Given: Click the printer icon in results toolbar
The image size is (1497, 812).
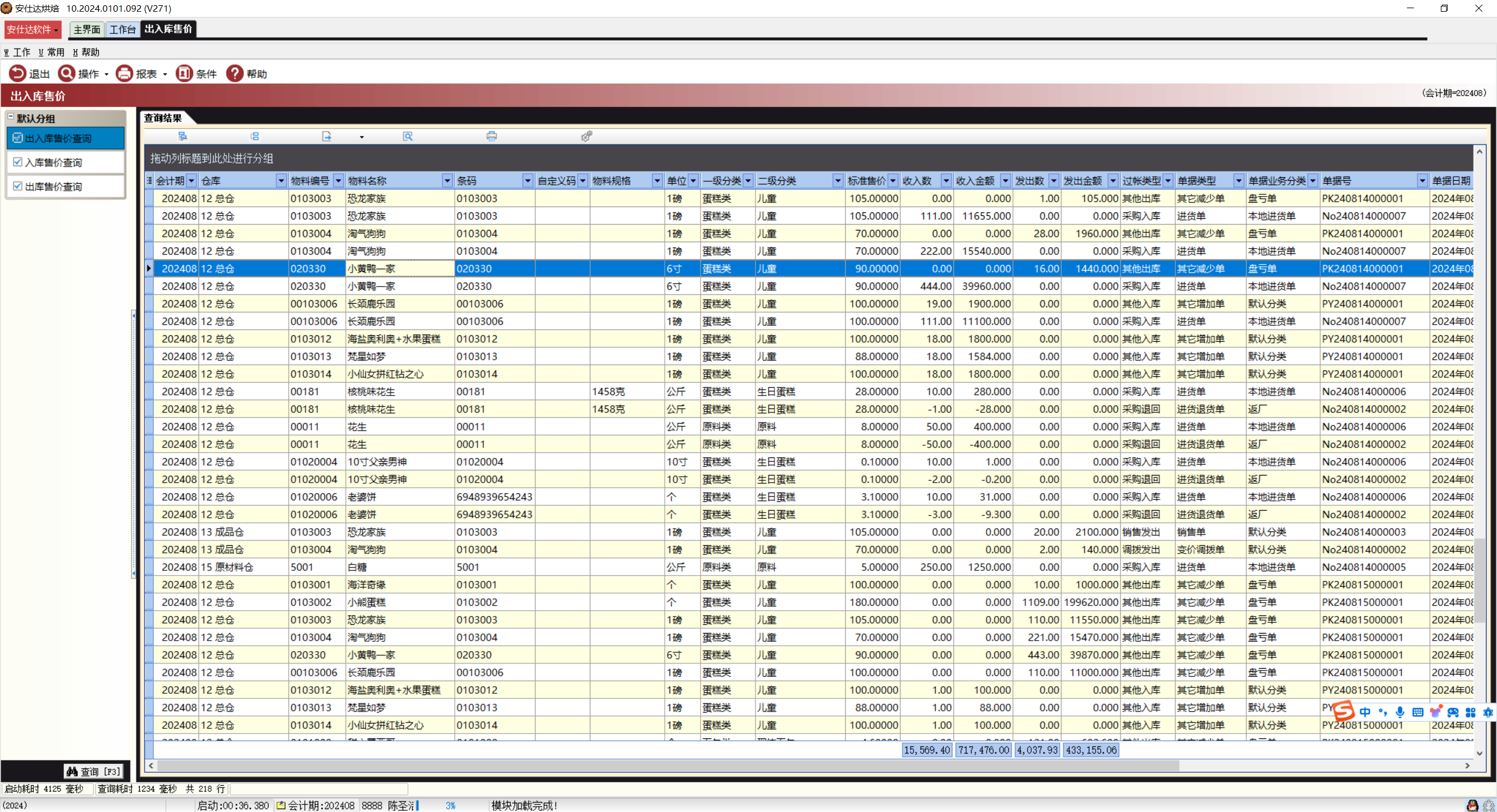Looking at the screenshot, I should pyautogui.click(x=492, y=136).
